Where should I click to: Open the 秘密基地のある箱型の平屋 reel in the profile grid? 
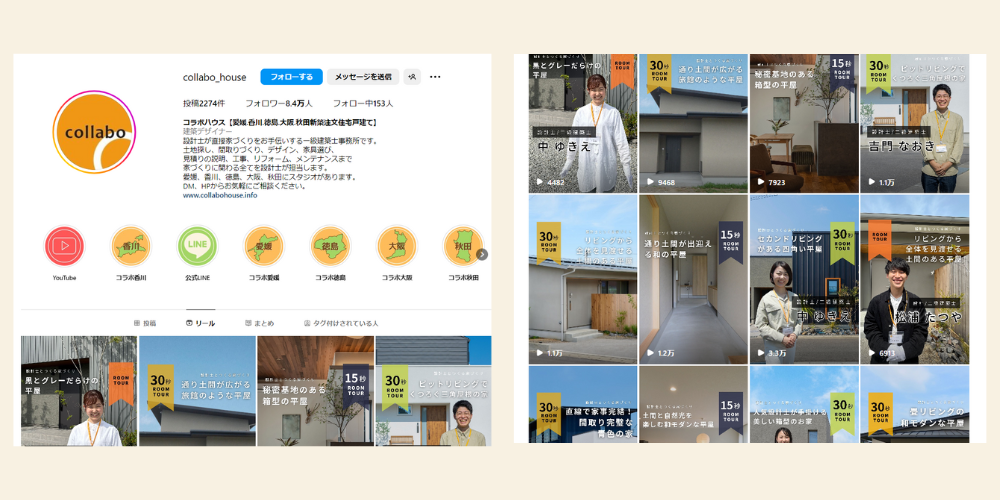(316, 391)
